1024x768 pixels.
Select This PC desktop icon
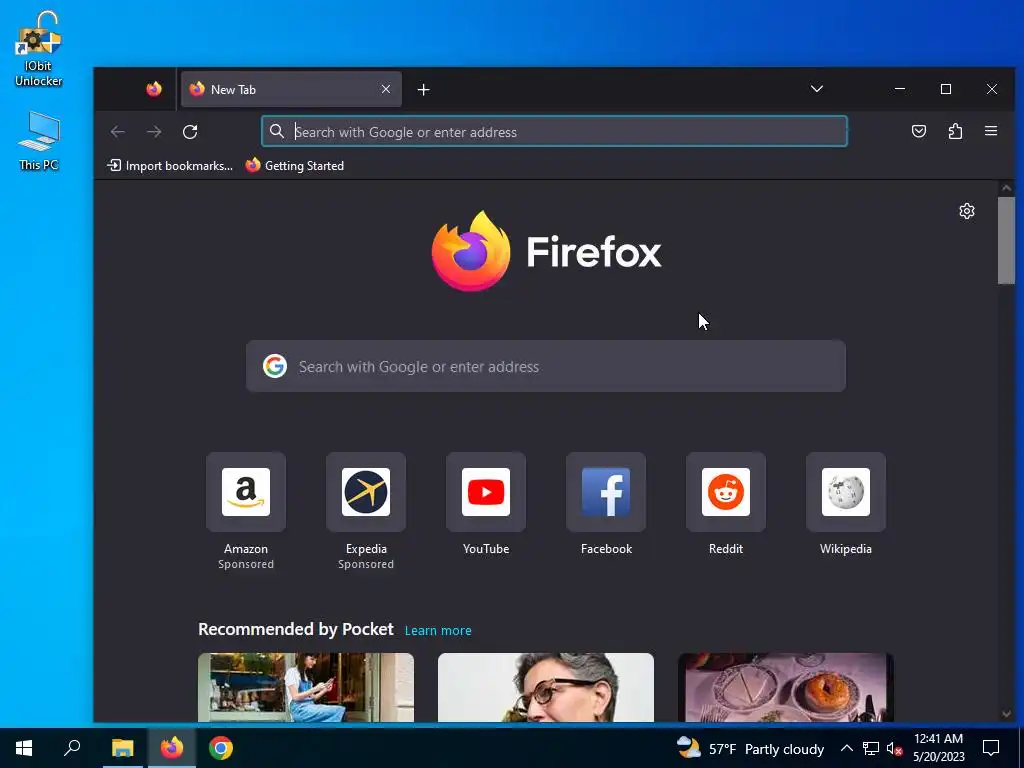coord(39,140)
